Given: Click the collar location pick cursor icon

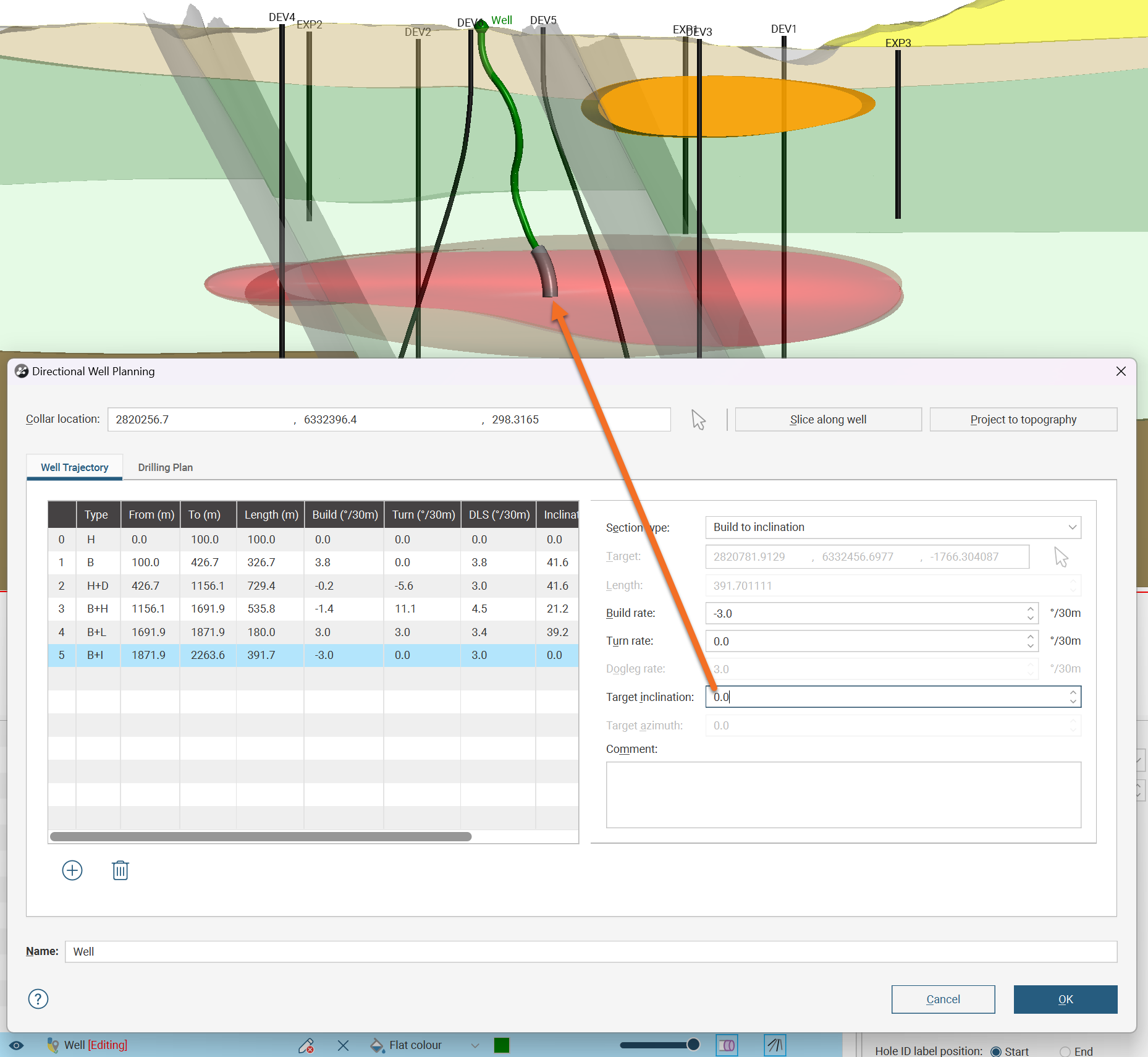Looking at the screenshot, I should pyautogui.click(x=698, y=420).
